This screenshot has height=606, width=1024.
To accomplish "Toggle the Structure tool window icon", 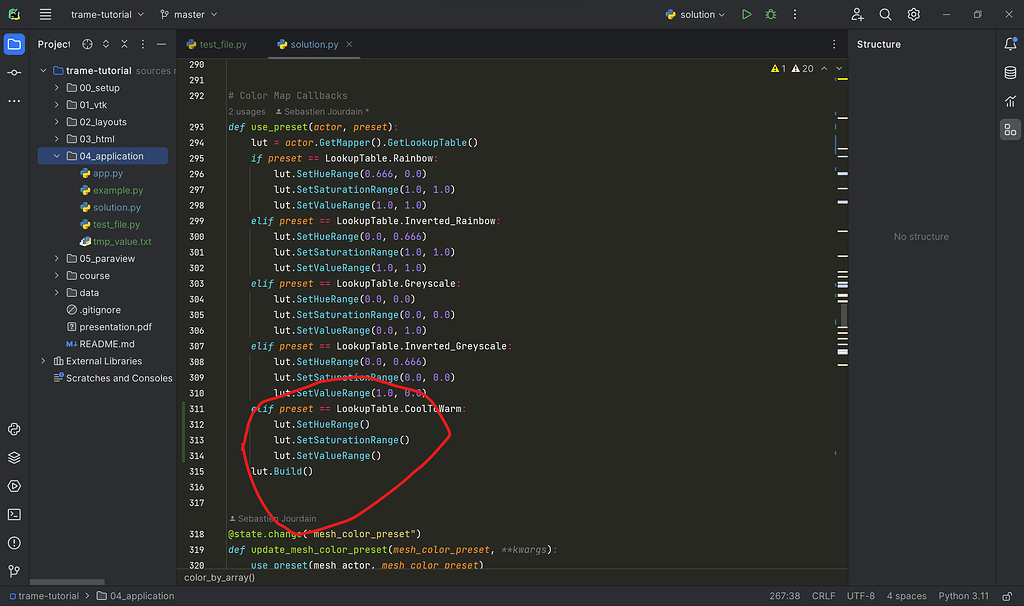I will (1010, 129).
